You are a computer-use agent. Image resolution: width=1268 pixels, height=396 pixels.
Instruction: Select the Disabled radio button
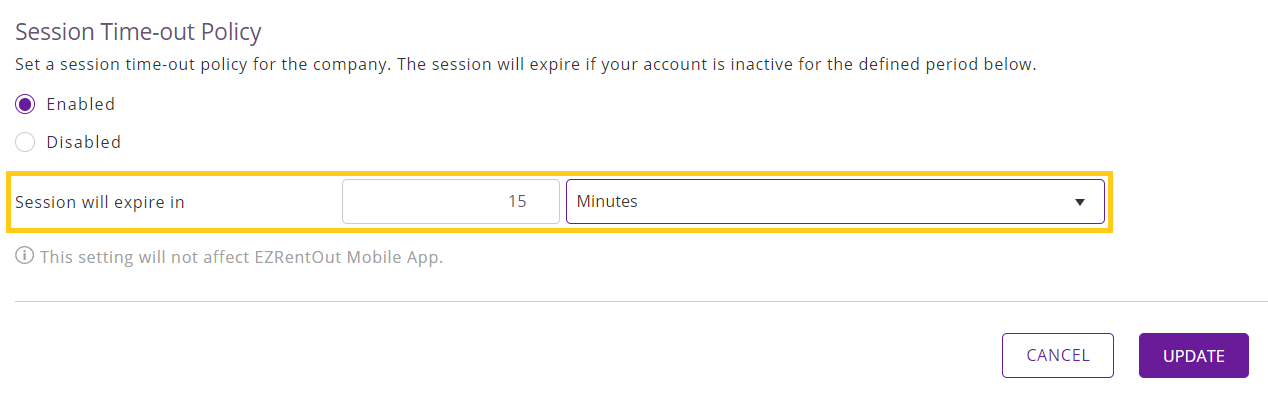tap(26, 142)
